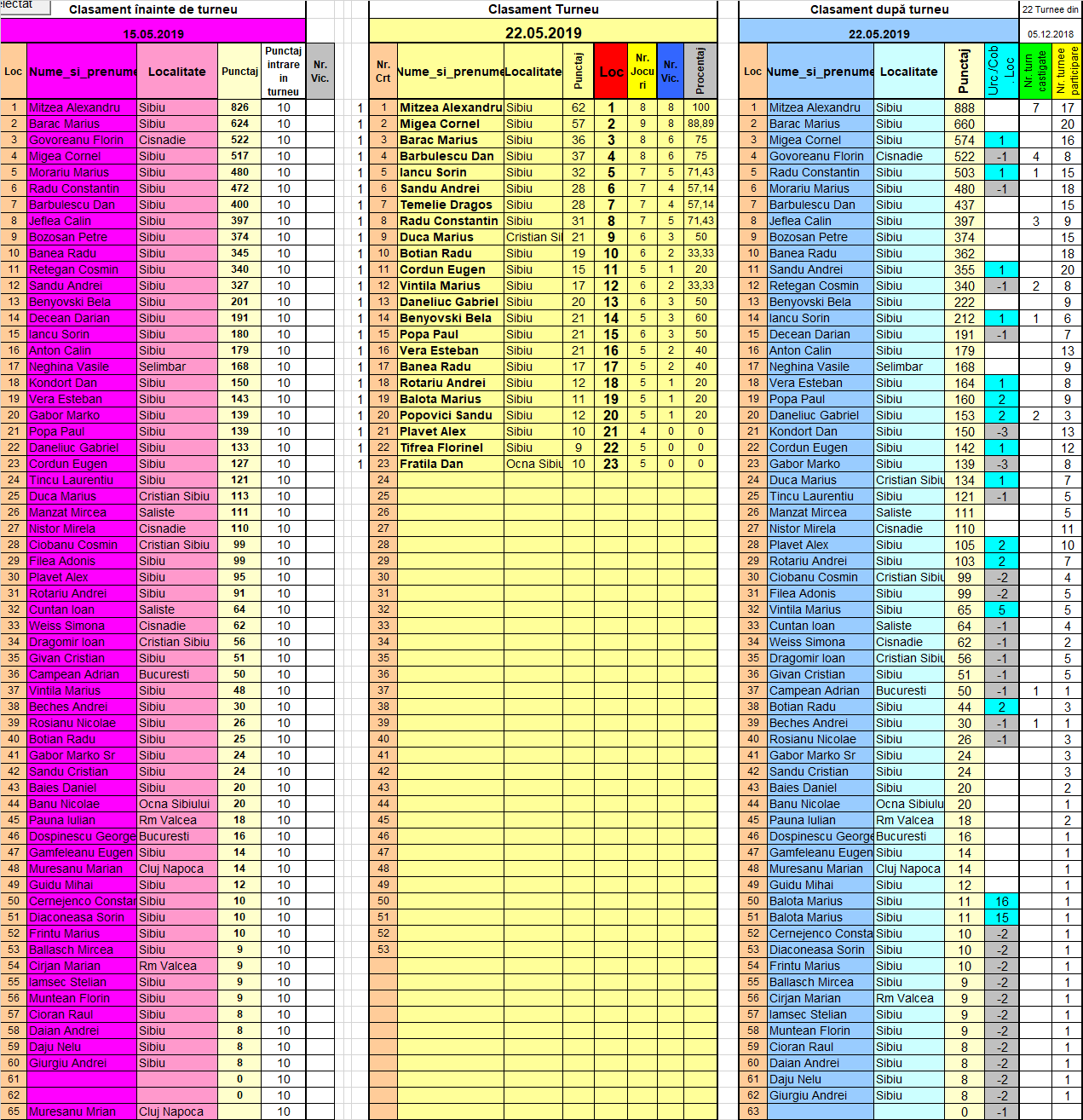
Task: Select 'Dospinescu George' in the magenta table
Action: tap(81, 836)
